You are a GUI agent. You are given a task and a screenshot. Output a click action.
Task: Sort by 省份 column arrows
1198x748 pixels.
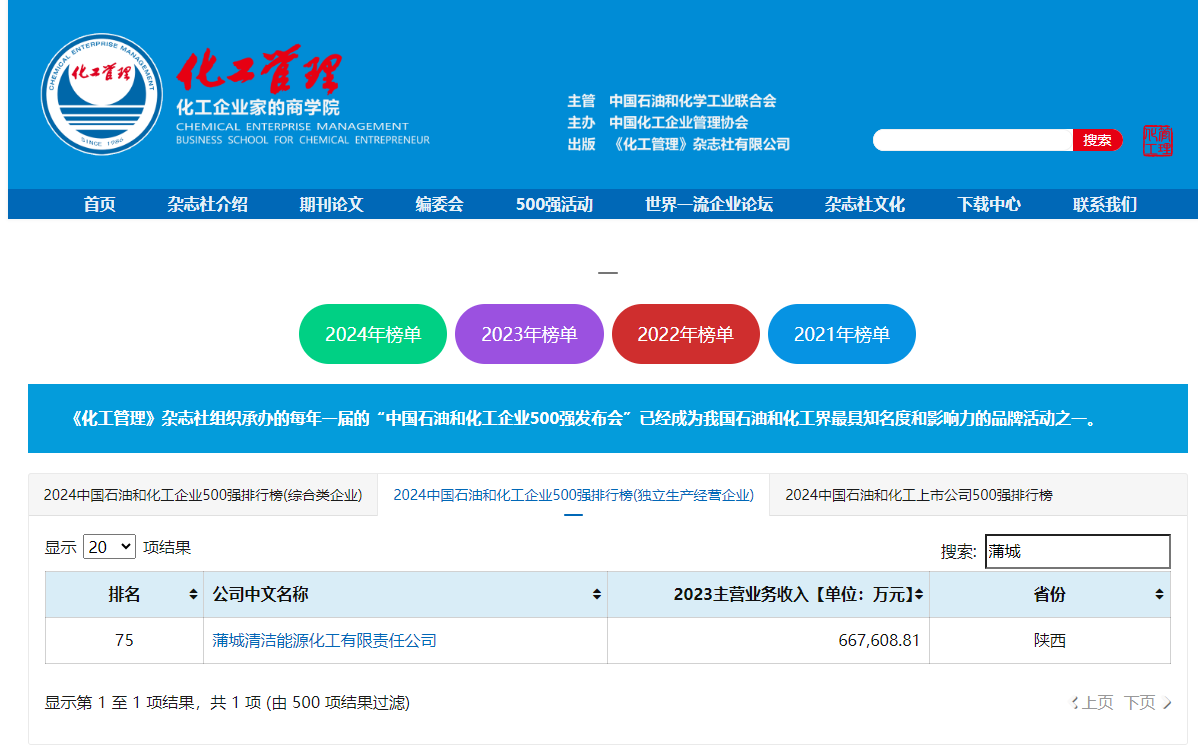click(x=1159, y=594)
